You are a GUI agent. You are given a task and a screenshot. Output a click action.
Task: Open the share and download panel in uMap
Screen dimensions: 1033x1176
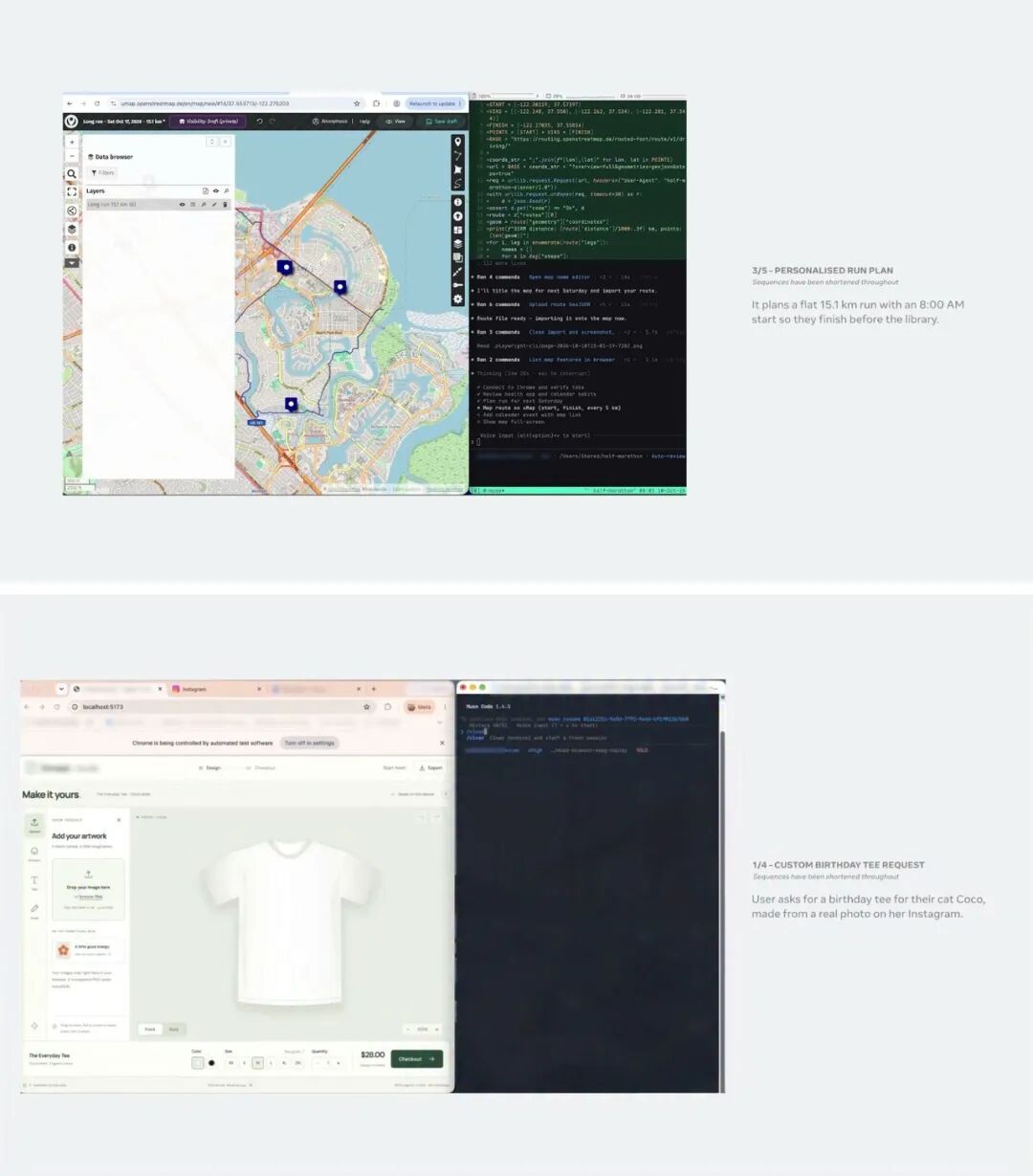[72, 211]
